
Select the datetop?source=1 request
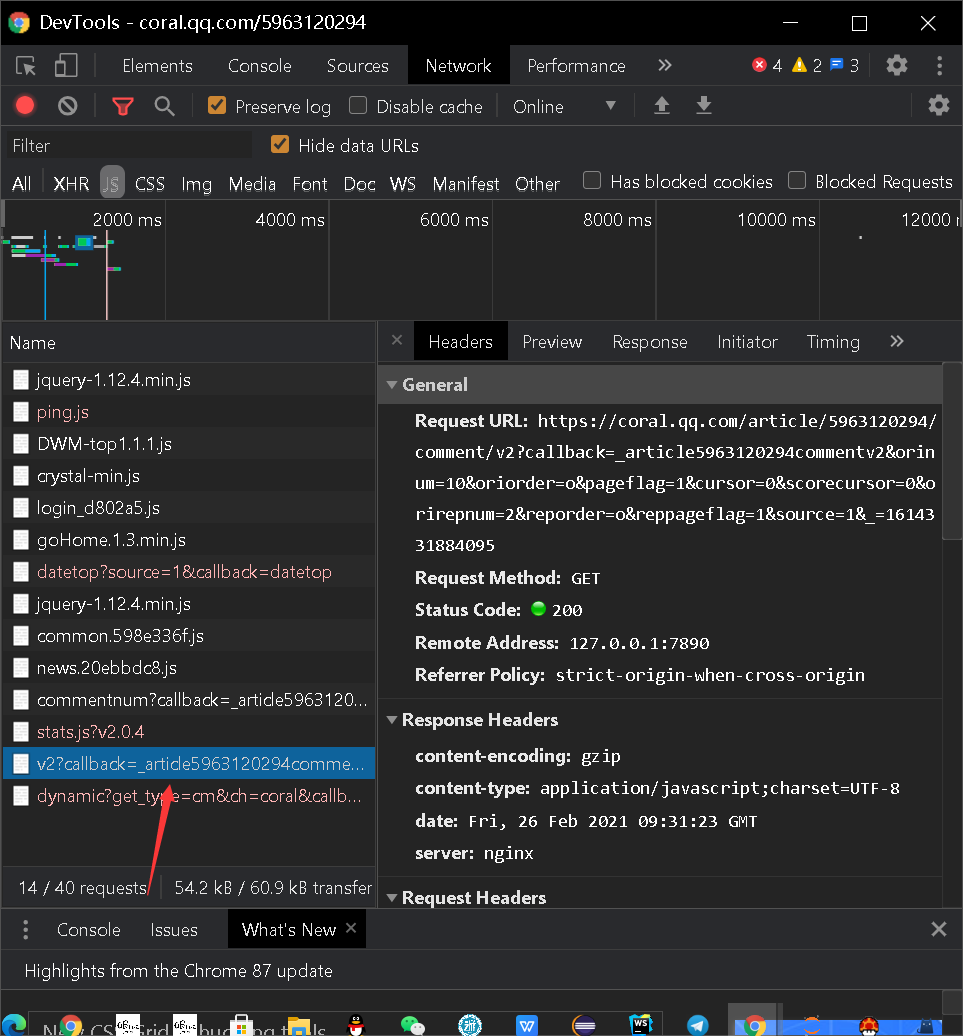[x=189, y=572]
